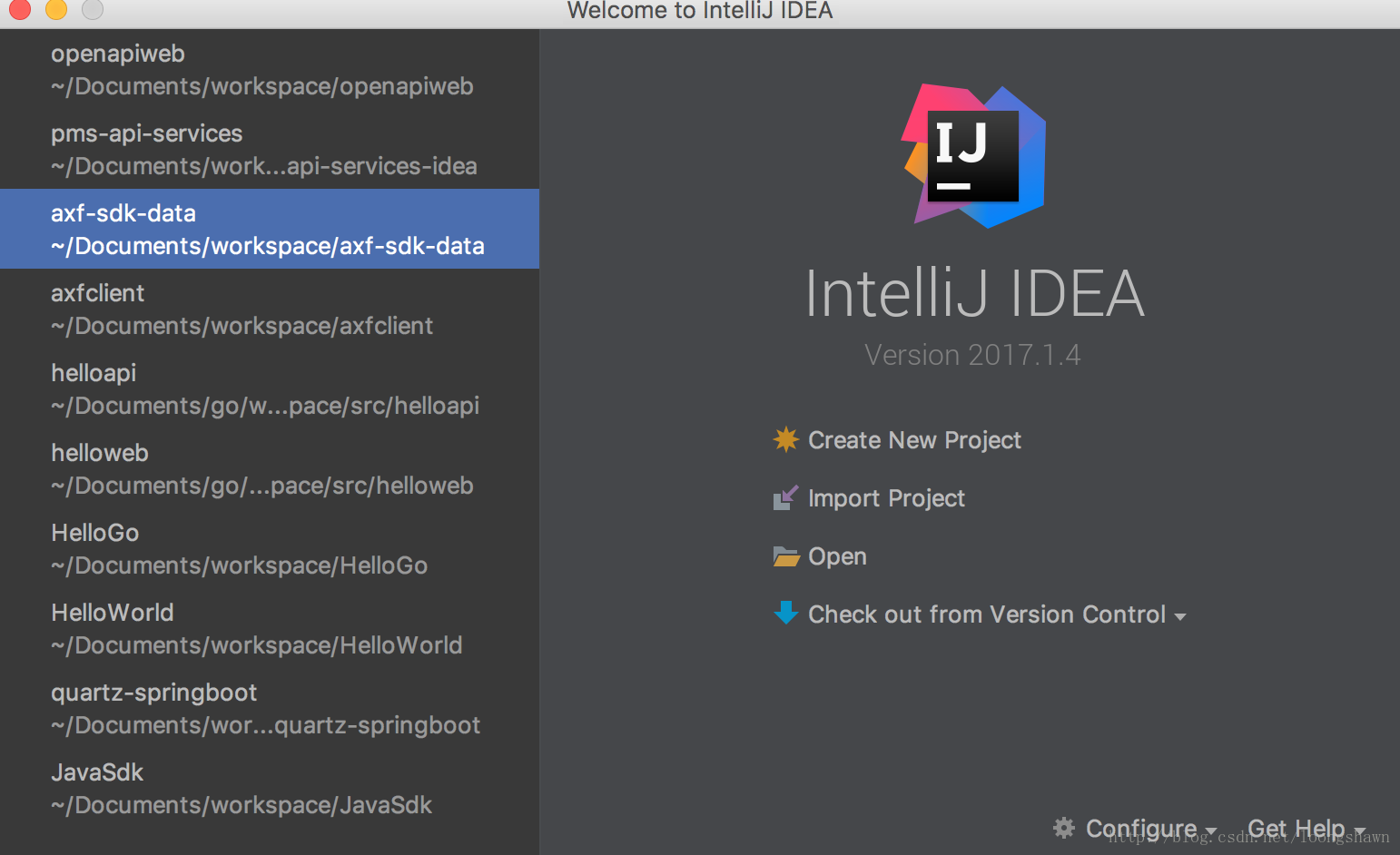Select the Open option
1400x855 pixels.
point(837,556)
